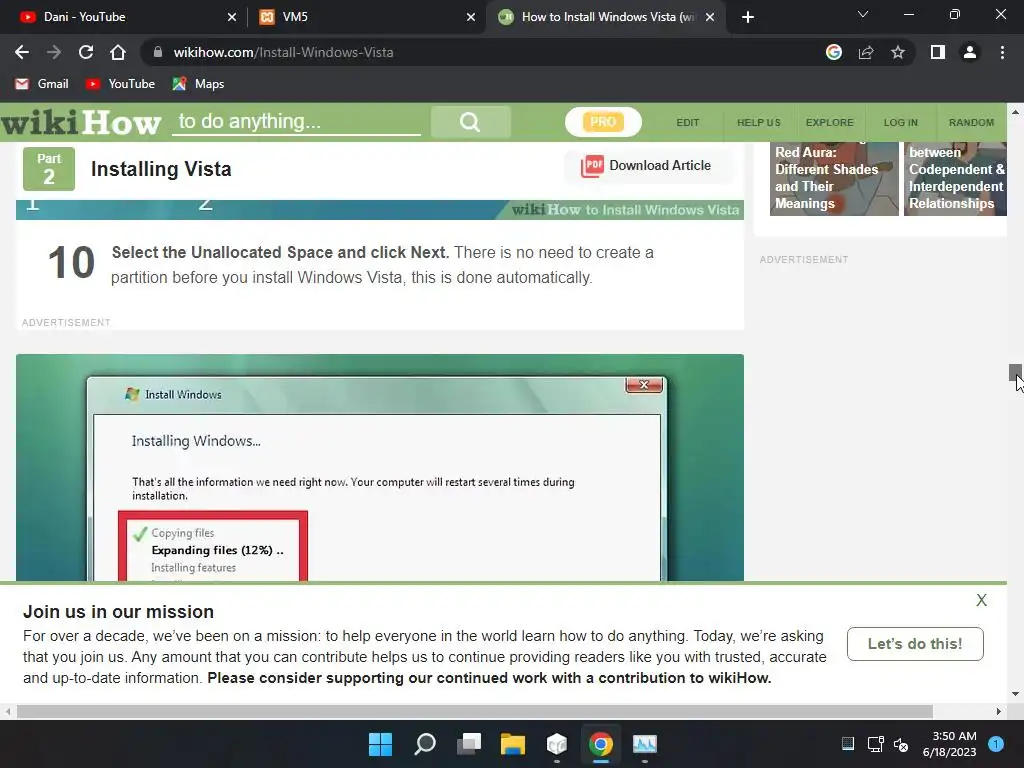Click the Chrome taskbar icon
1024x768 pixels.
(x=601, y=744)
